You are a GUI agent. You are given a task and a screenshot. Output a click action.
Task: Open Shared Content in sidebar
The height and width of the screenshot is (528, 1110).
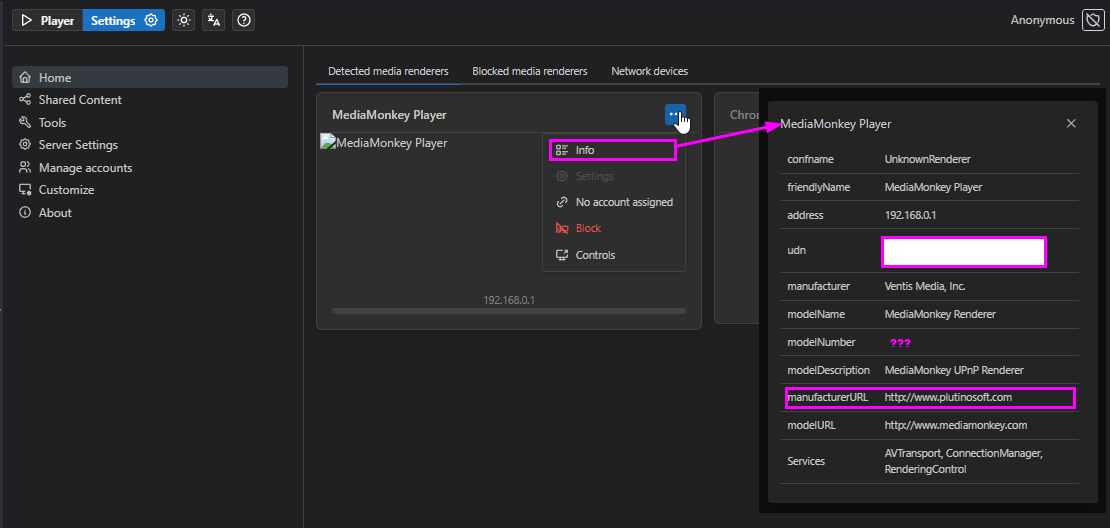coord(80,100)
